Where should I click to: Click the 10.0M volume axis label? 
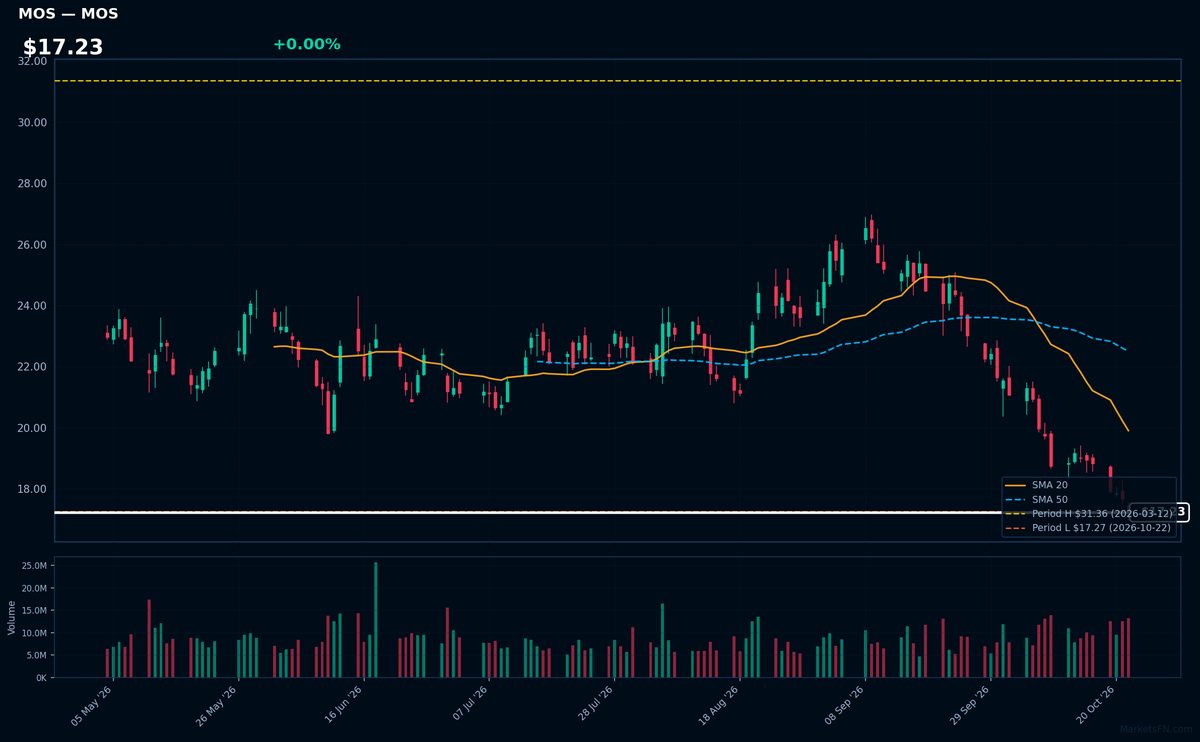pyautogui.click(x=35, y=633)
